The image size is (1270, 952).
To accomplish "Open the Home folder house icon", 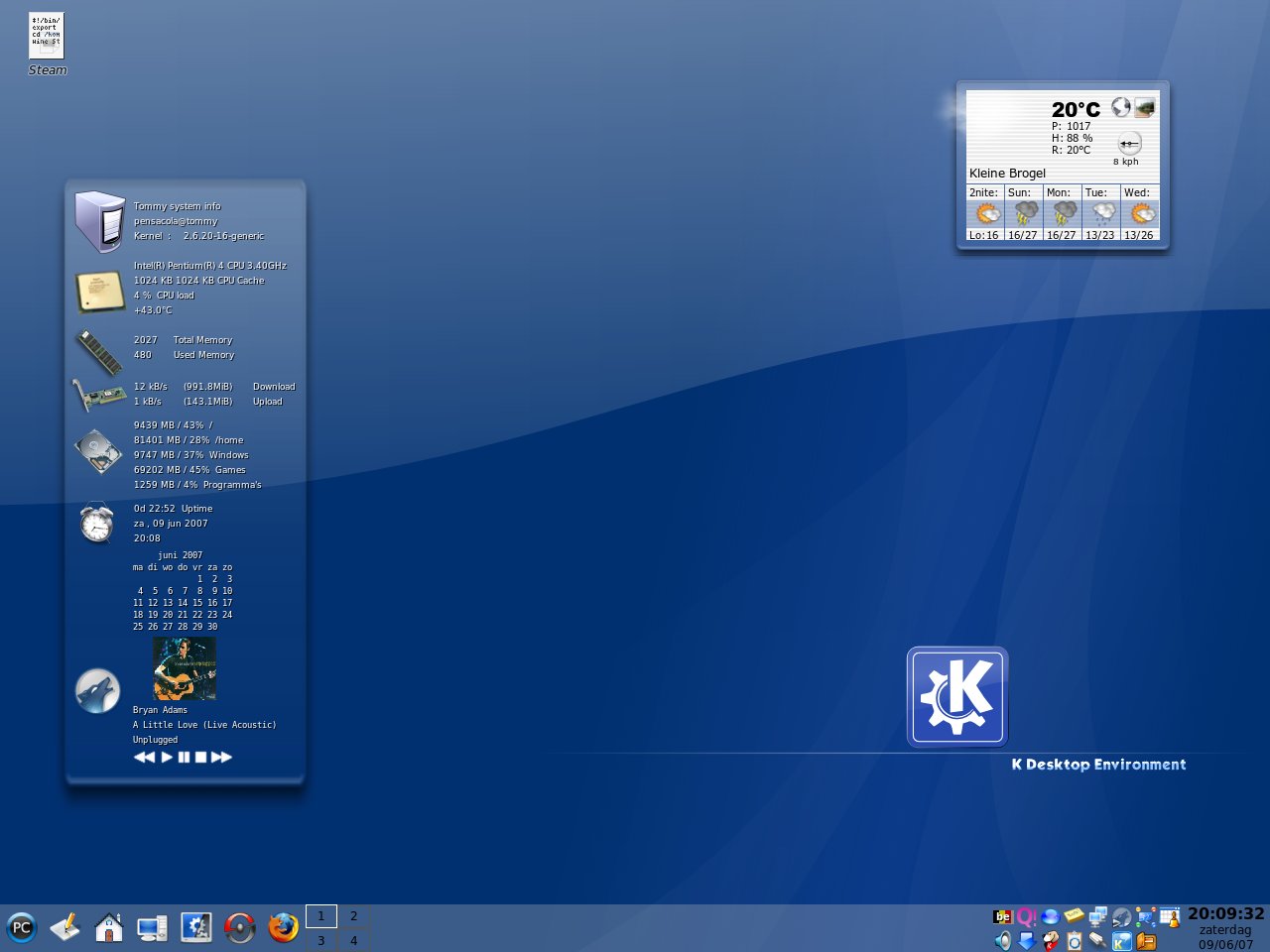I will [108, 927].
